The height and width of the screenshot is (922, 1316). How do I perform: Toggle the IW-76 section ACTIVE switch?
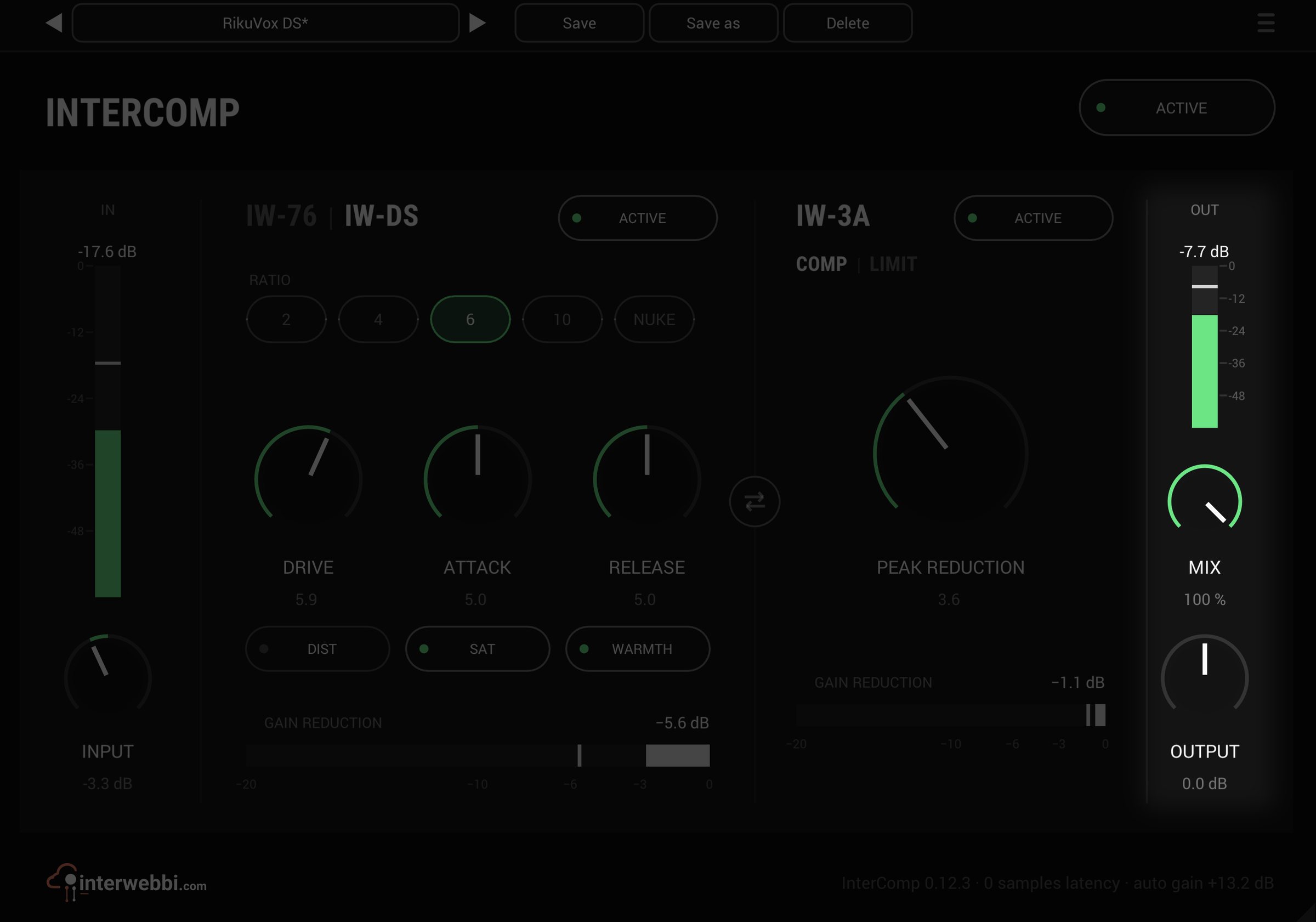tap(637, 218)
